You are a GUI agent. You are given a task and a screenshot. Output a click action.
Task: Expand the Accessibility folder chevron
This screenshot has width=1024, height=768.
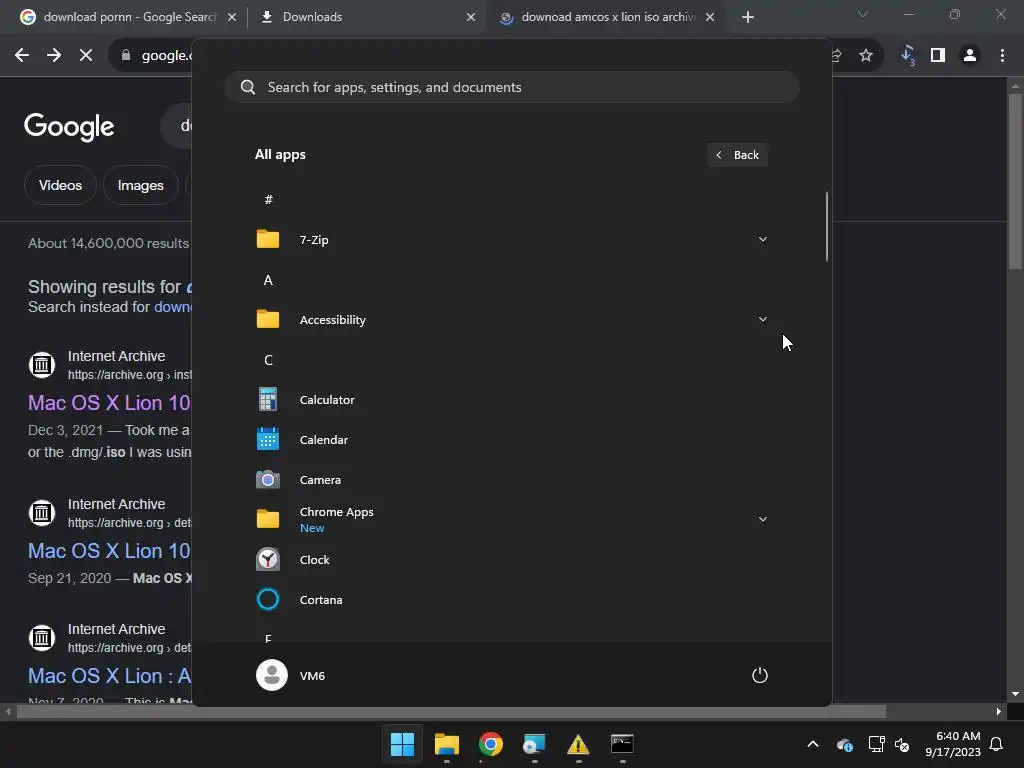(x=762, y=319)
